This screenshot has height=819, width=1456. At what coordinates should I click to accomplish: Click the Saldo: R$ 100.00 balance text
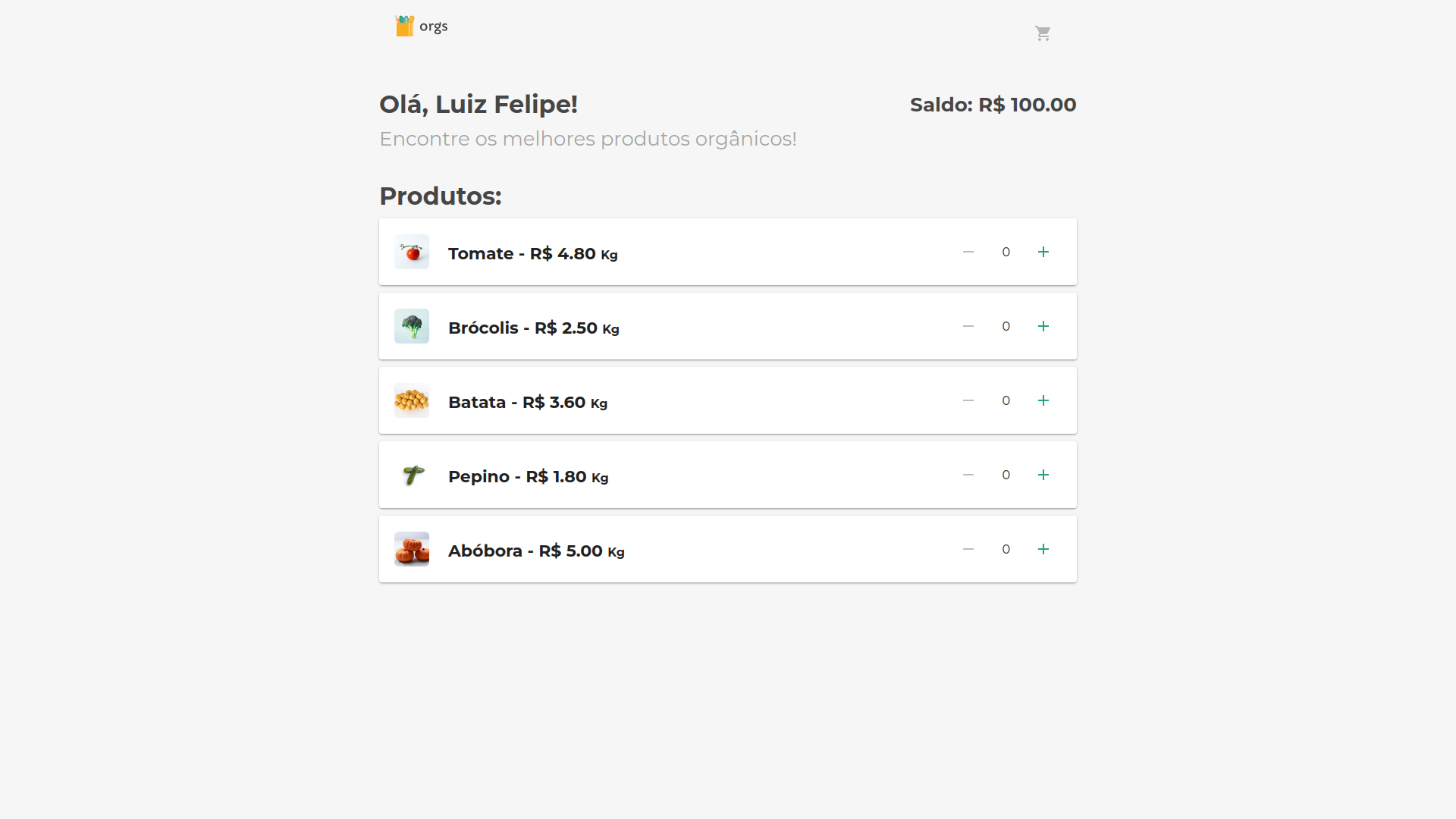pos(993,105)
